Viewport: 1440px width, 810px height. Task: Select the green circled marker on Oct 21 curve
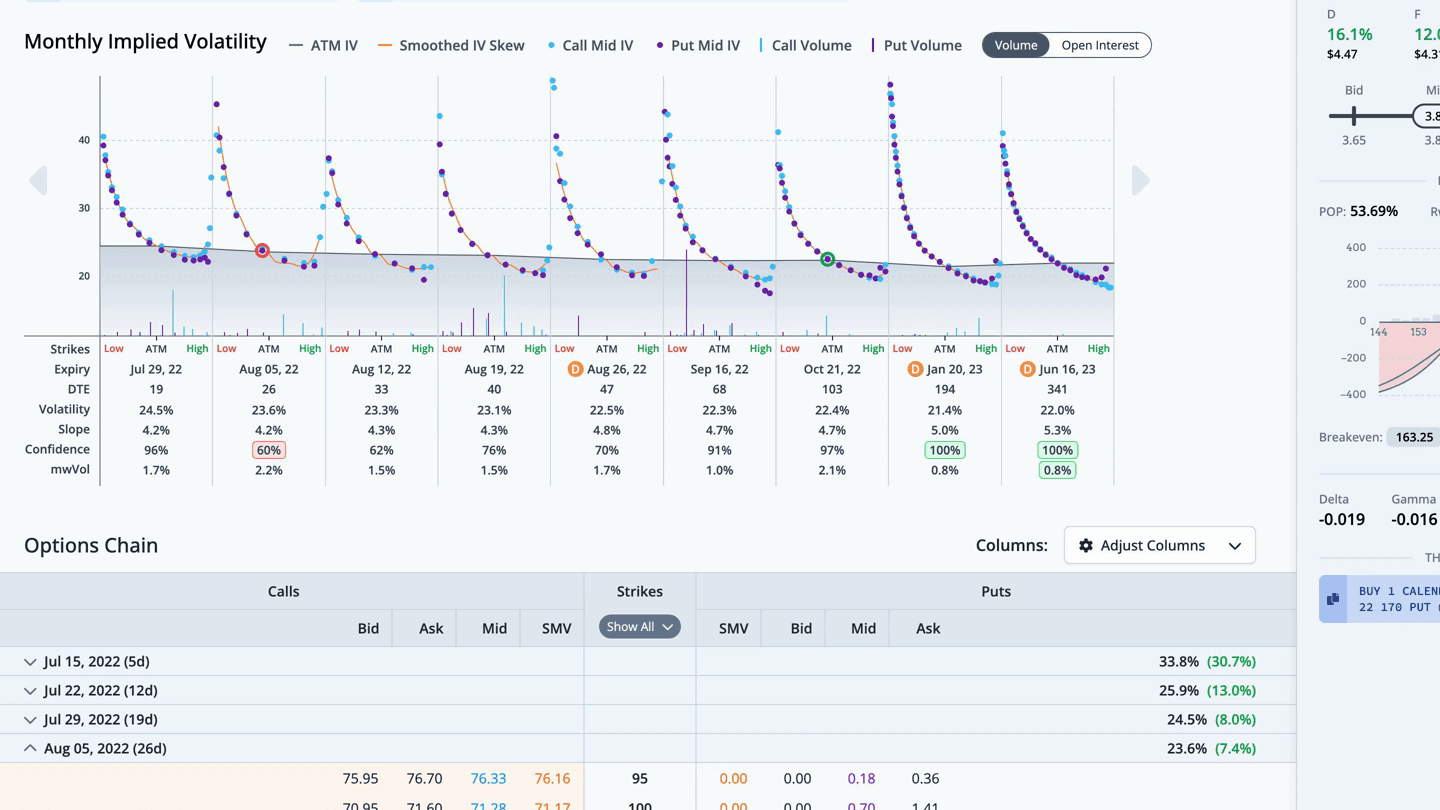pos(827,259)
